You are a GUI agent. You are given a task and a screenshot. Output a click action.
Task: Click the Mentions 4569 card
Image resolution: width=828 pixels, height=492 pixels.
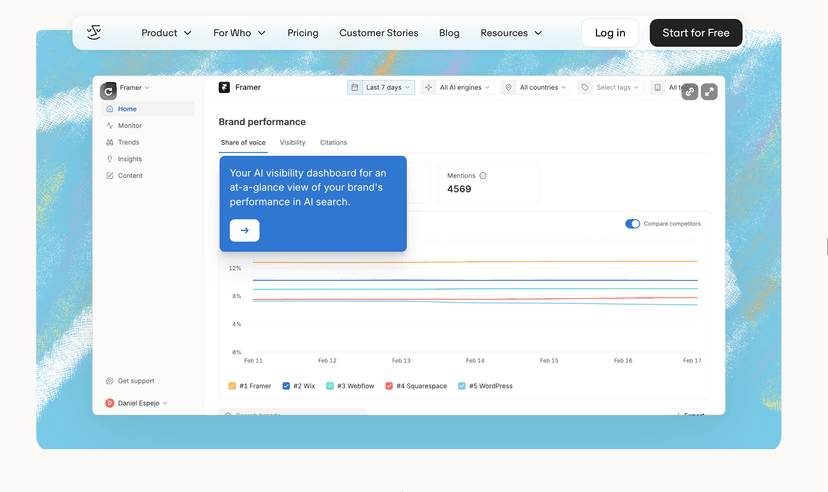pyautogui.click(x=488, y=183)
